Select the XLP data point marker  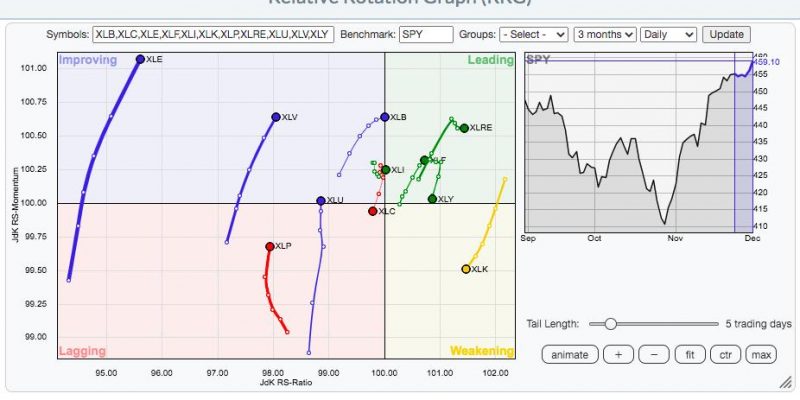click(270, 246)
